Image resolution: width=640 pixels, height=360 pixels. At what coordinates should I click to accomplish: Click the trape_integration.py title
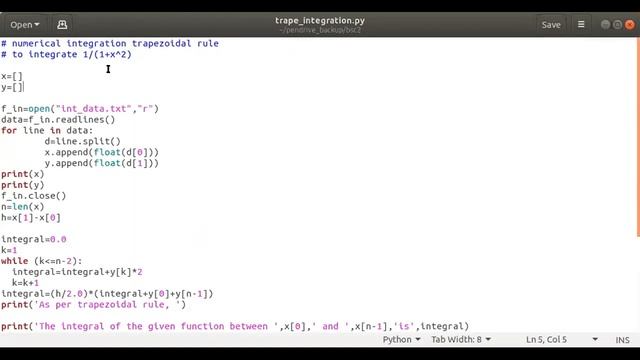click(x=320, y=20)
